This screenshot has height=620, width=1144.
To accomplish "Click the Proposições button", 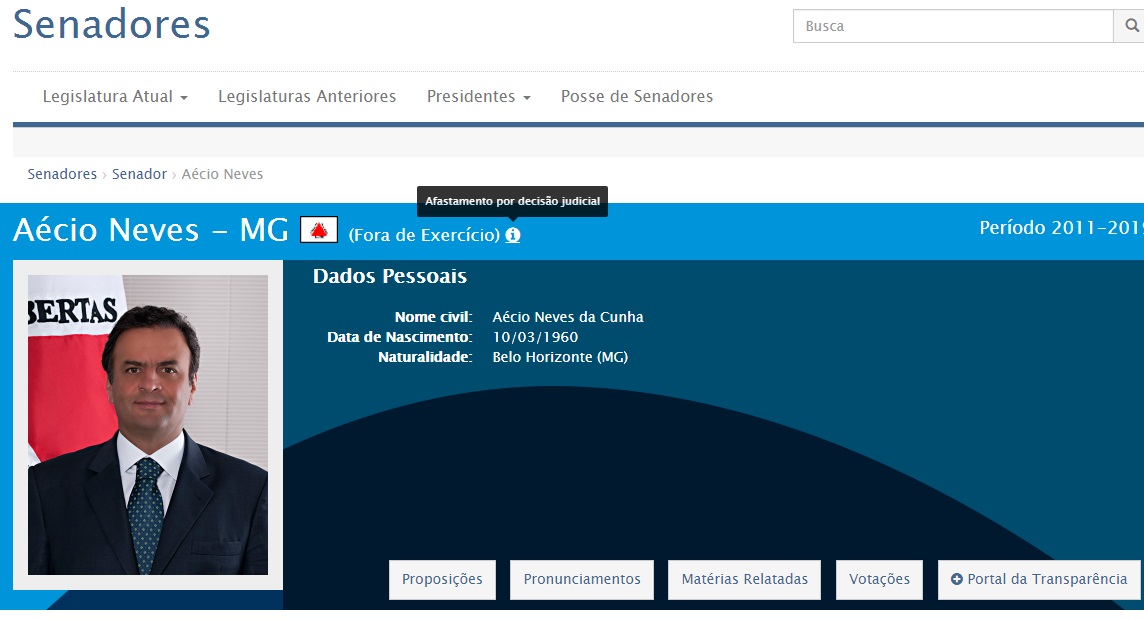I will pos(442,579).
